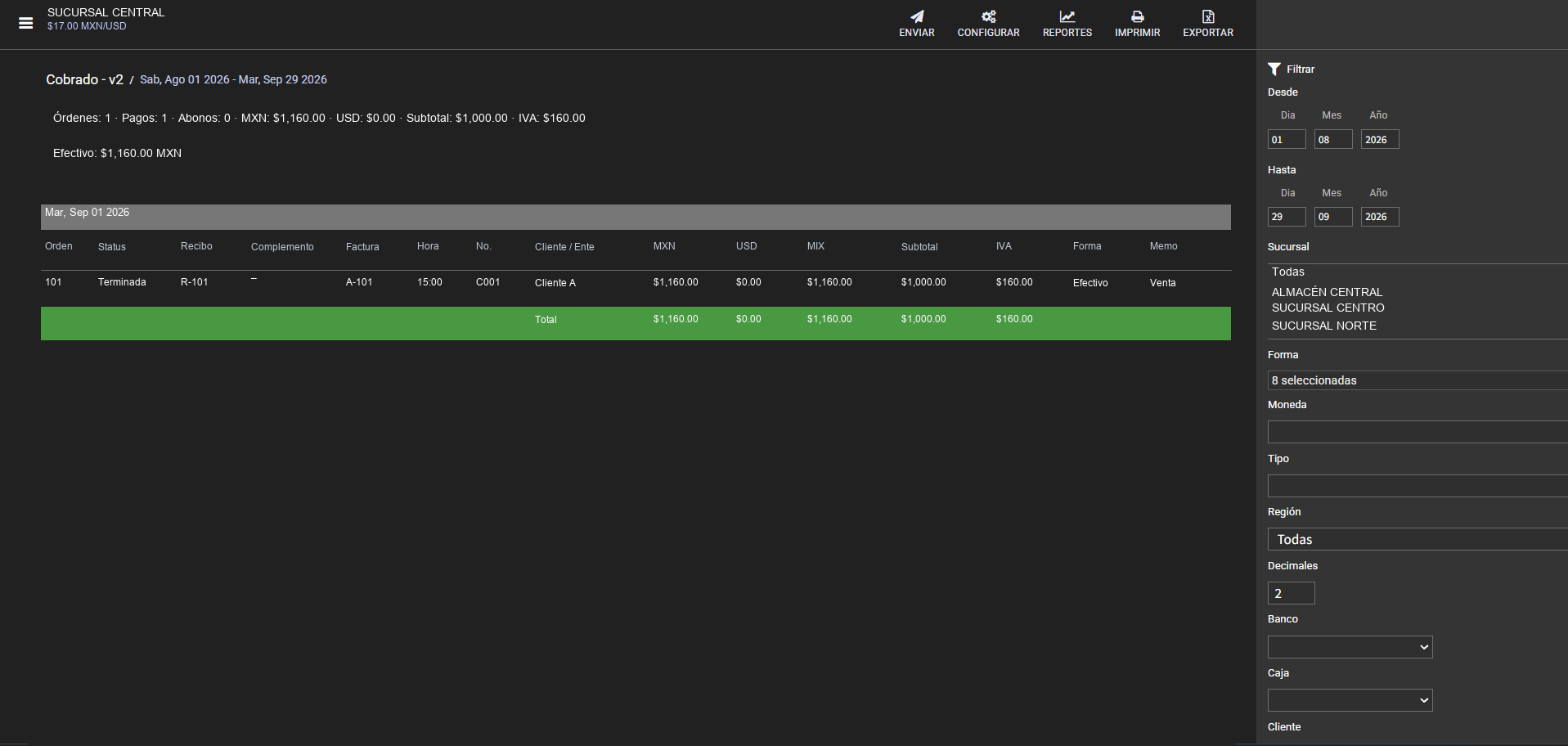Expand the Caja dropdown

coord(1350,700)
